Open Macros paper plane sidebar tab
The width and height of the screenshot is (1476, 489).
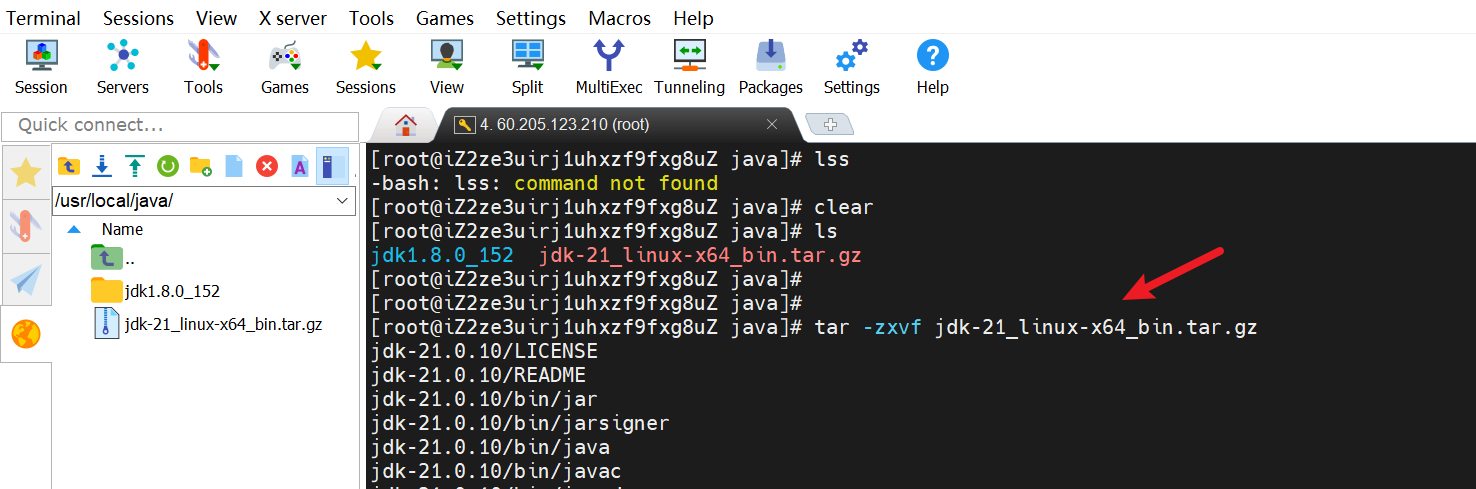coord(26,281)
